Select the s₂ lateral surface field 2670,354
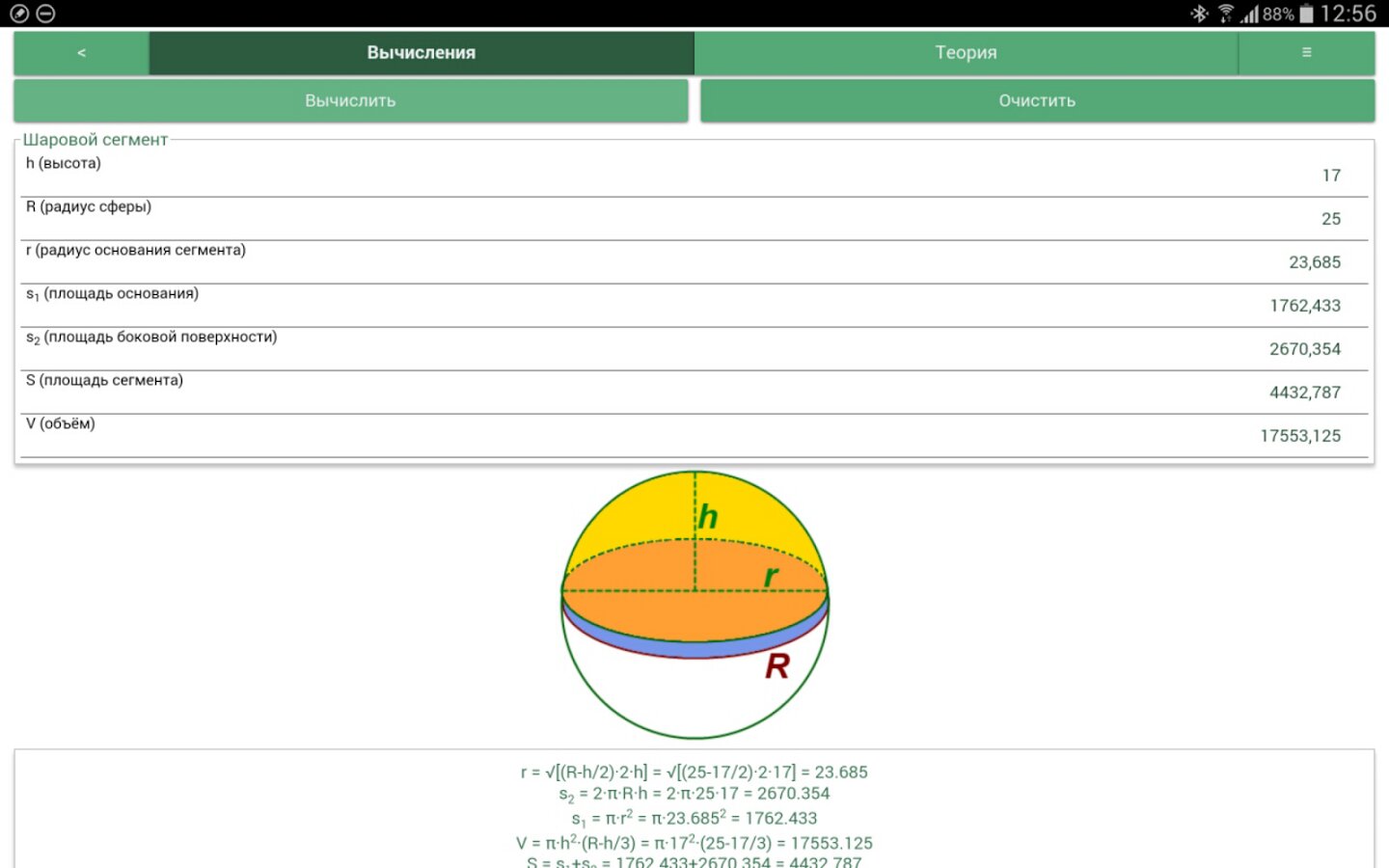The image size is (1389, 868). [694, 349]
